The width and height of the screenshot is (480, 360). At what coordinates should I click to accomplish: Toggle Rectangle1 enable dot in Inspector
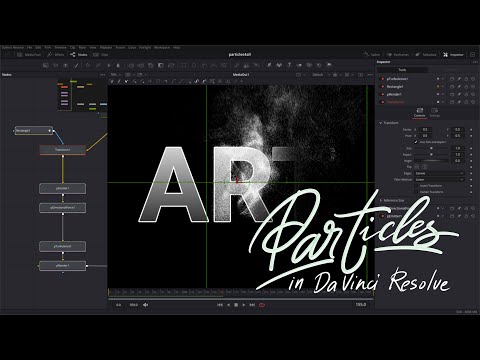[x=382, y=86]
